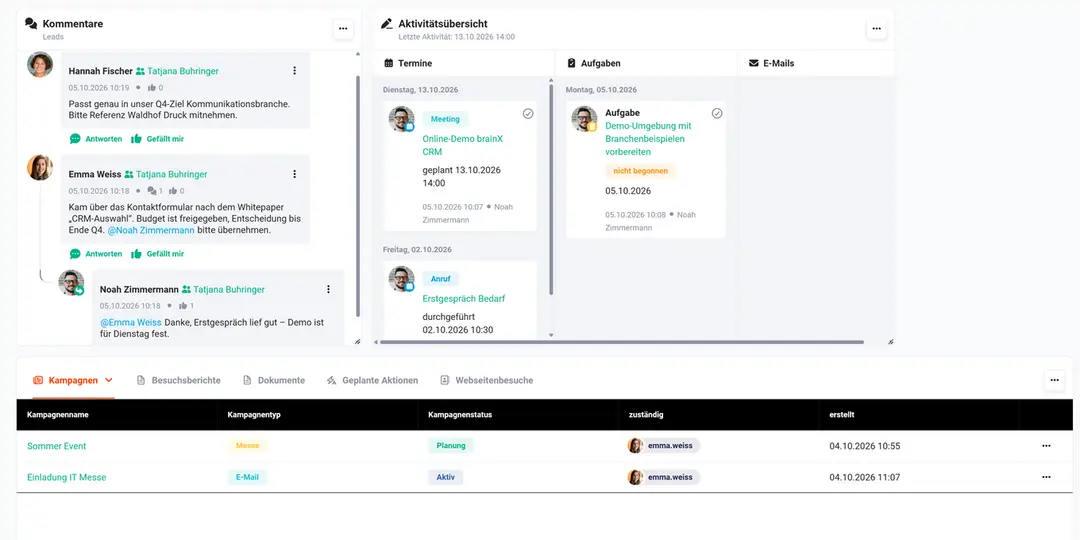Click emma.weiss chip in Sommer Event row

point(663,446)
